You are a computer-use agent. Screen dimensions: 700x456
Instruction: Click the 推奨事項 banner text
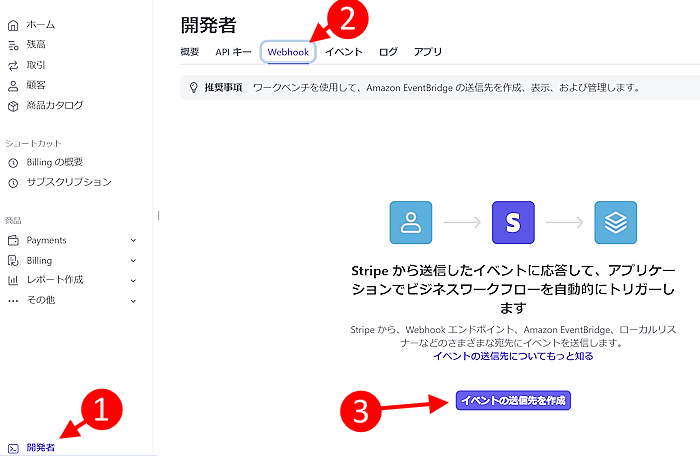pos(223,88)
